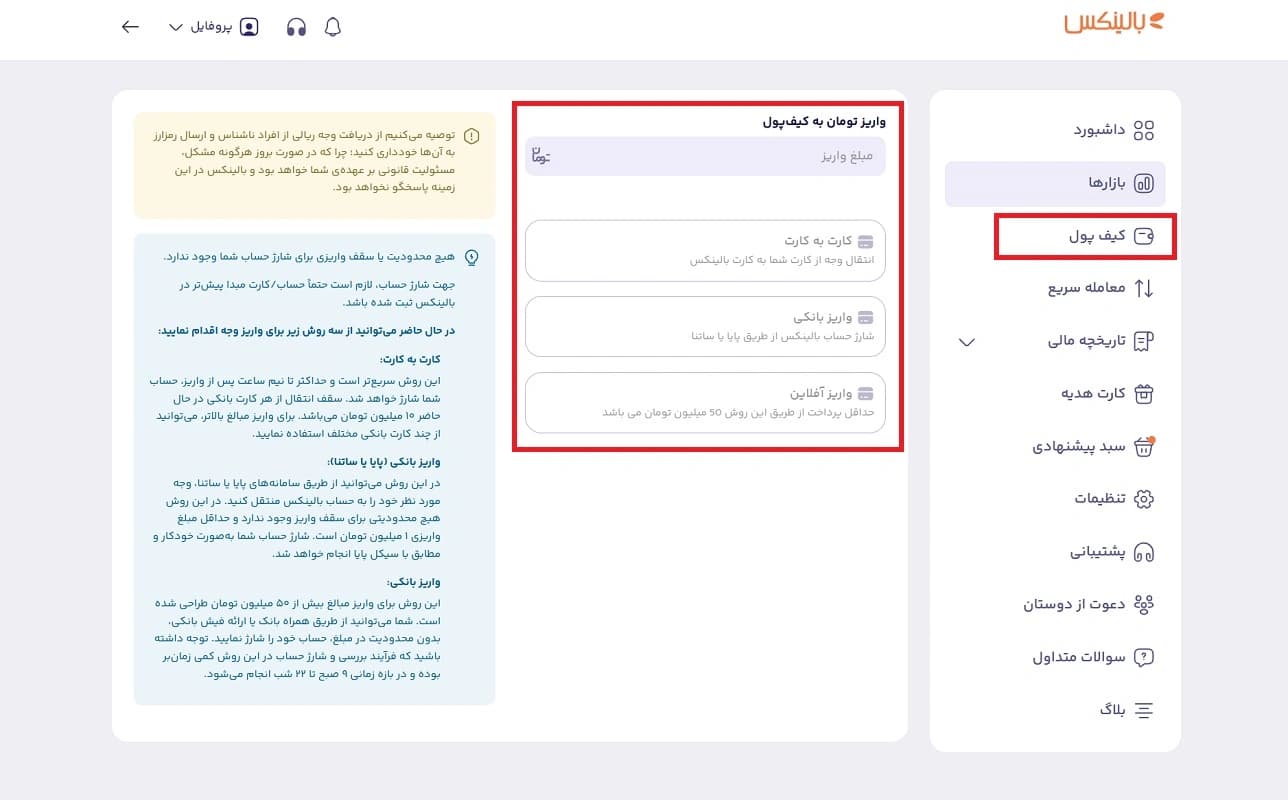Click the notification bell icon
Viewport: 1288px width, 800px height.
(333, 27)
